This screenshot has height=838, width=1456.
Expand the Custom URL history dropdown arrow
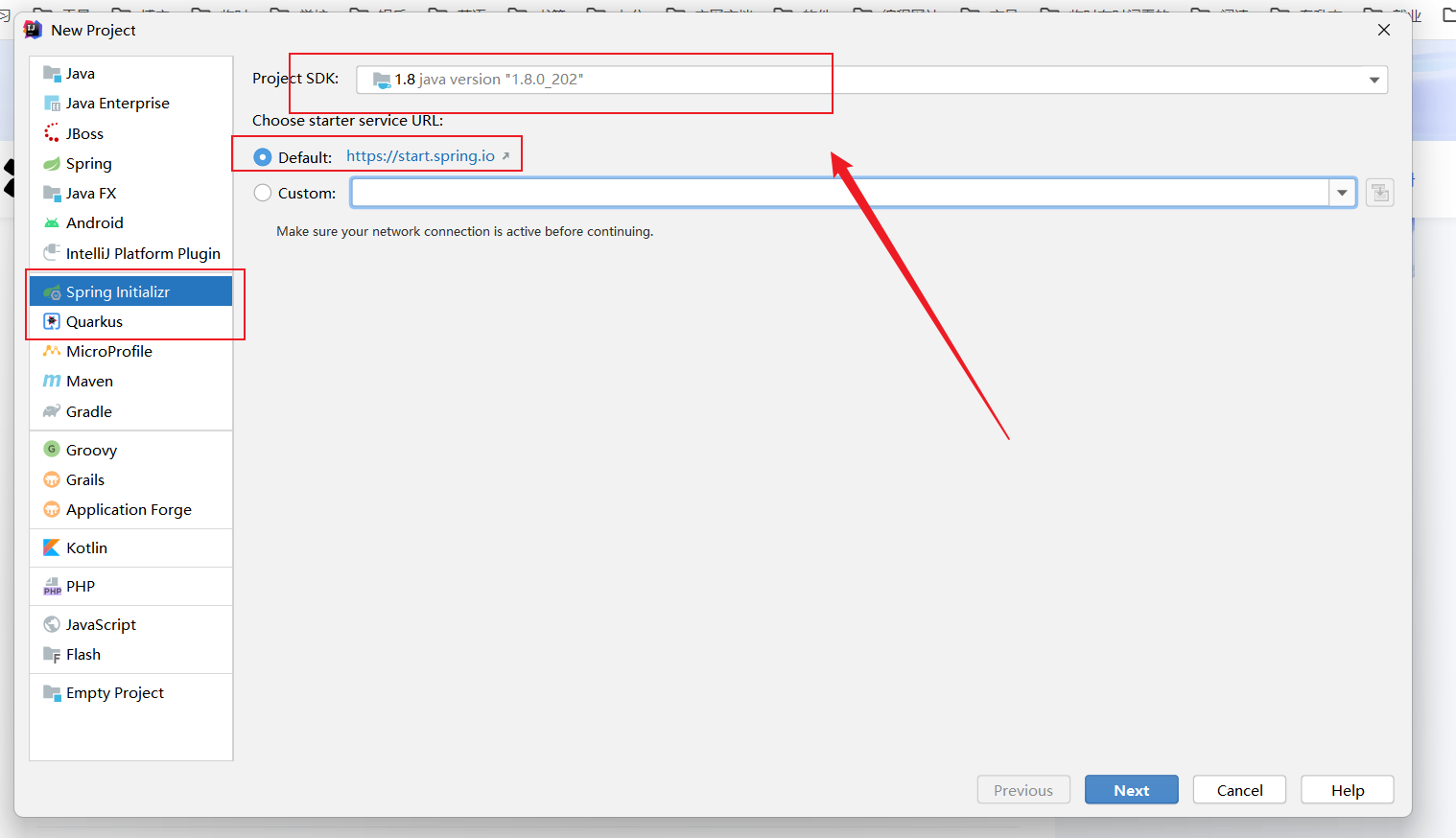pyautogui.click(x=1342, y=193)
